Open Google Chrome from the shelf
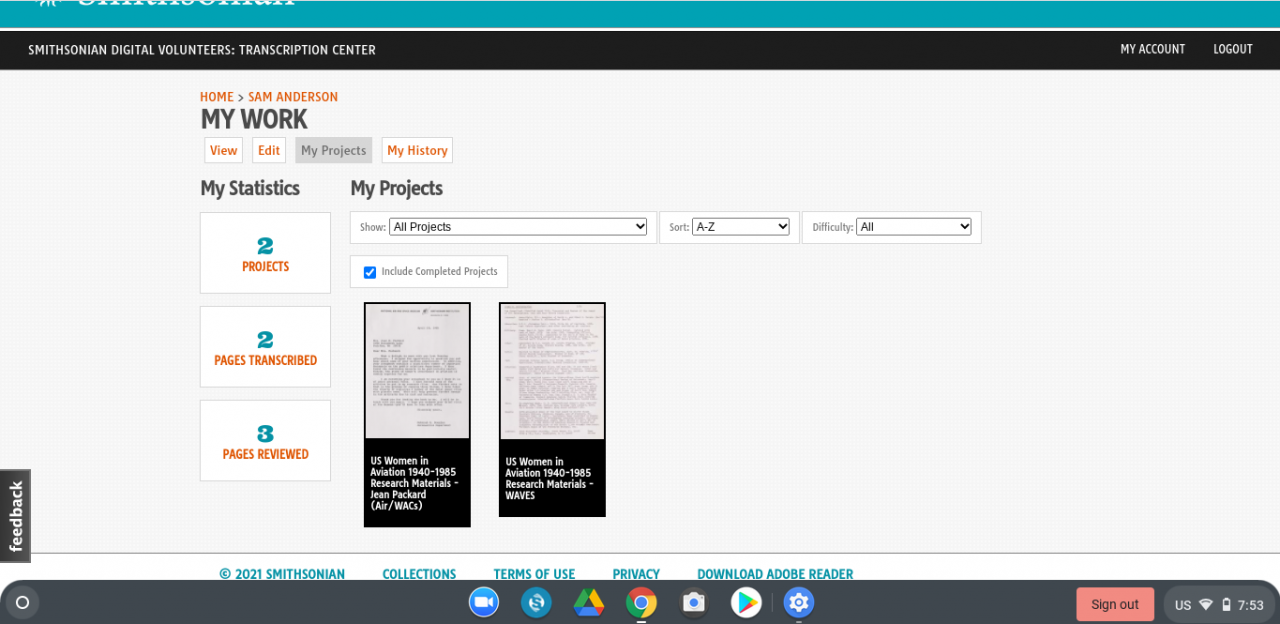1280x624 pixels. [x=641, y=602]
